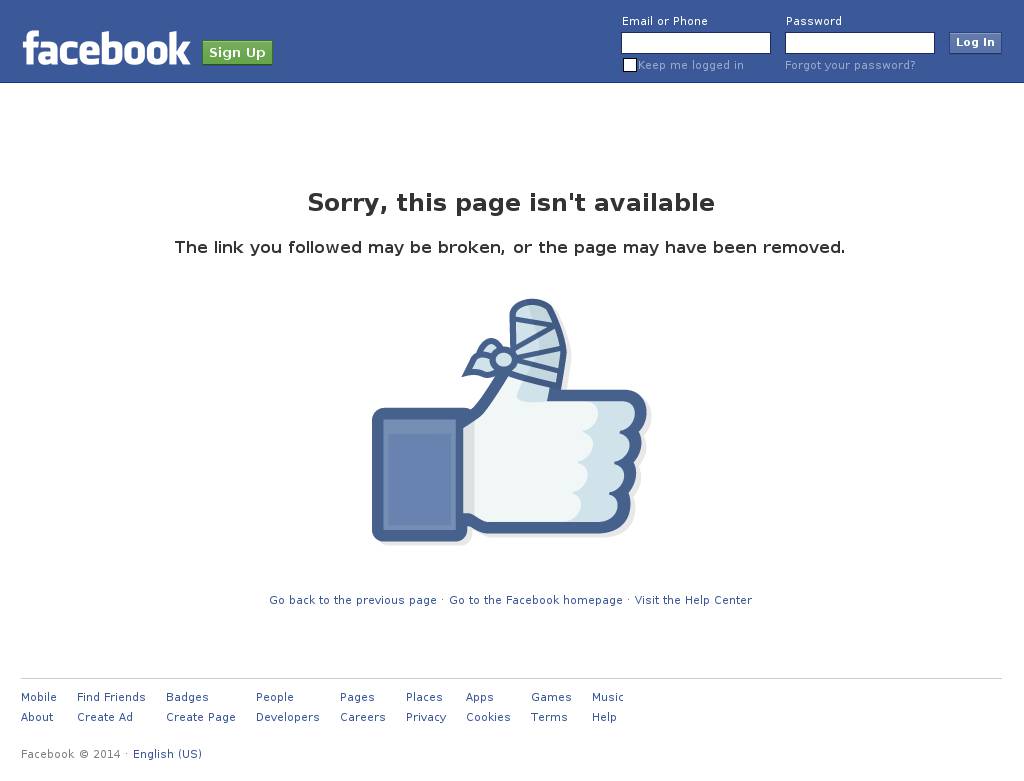This screenshot has height=781, width=1024.
Task: Open the Terms footer link
Action: tap(549, 717)
